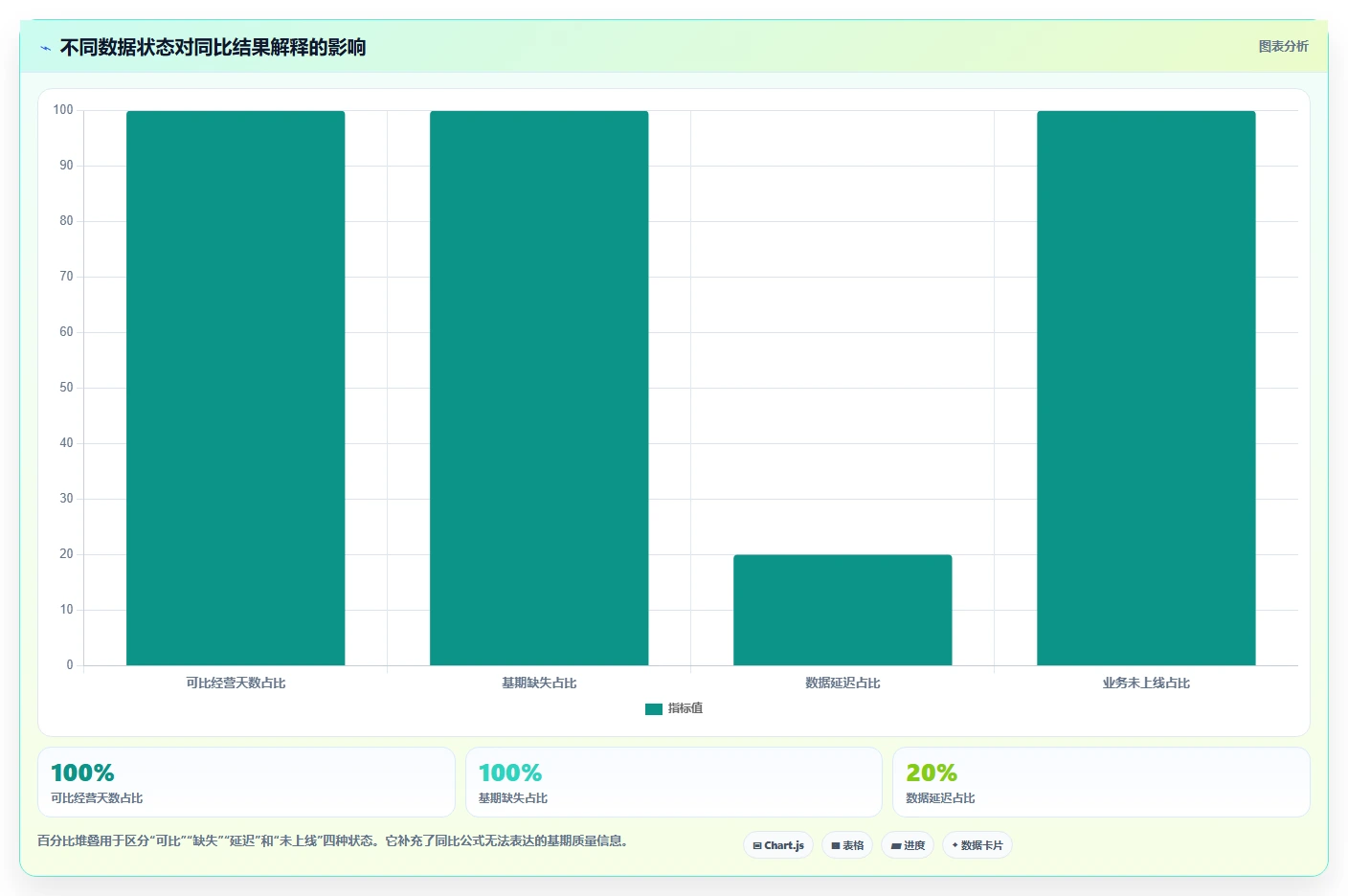The width and height of the screenshot is (1348, 896).
Task: Click the x-axis label 可比经营天数占比
Action: click(x=236, y=683)
